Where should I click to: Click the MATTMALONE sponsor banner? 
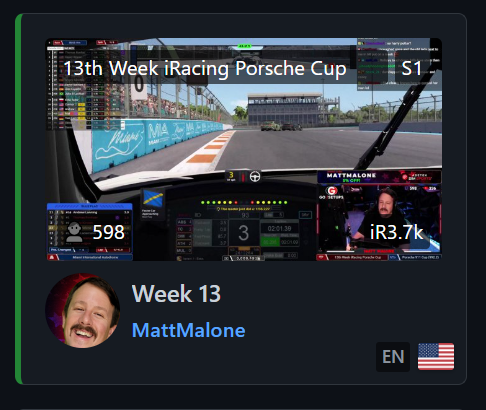(x=379, y=177)
